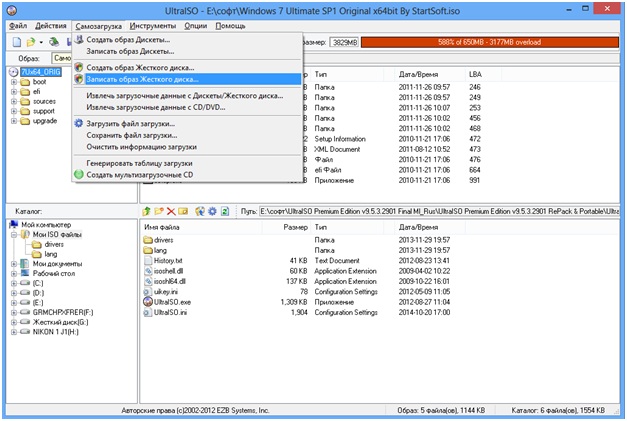Select Жесткий диск(G:) in tree

60,322
